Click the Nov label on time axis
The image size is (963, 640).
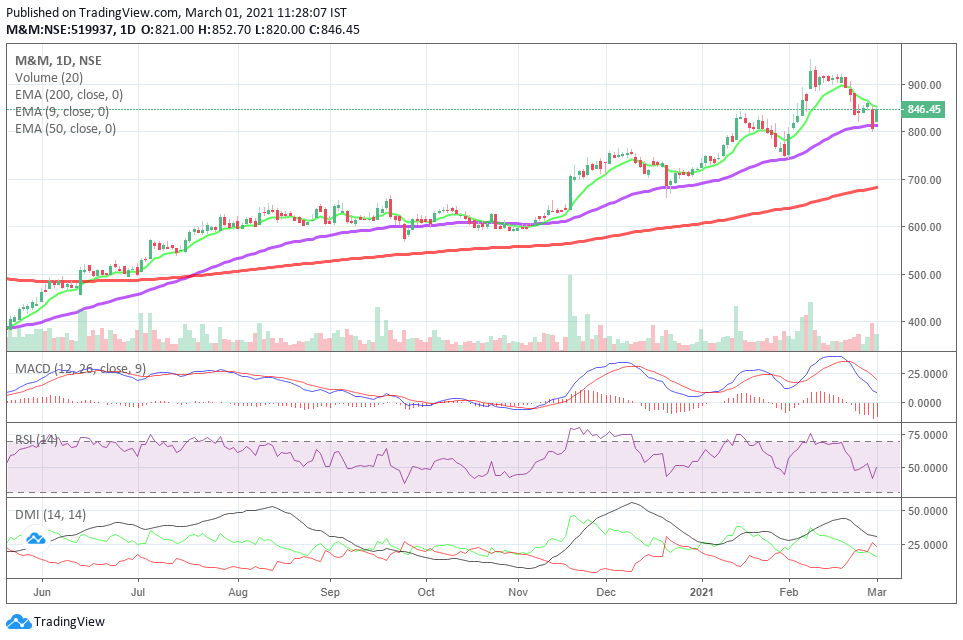pyautogui.click(x=518, y=592)
